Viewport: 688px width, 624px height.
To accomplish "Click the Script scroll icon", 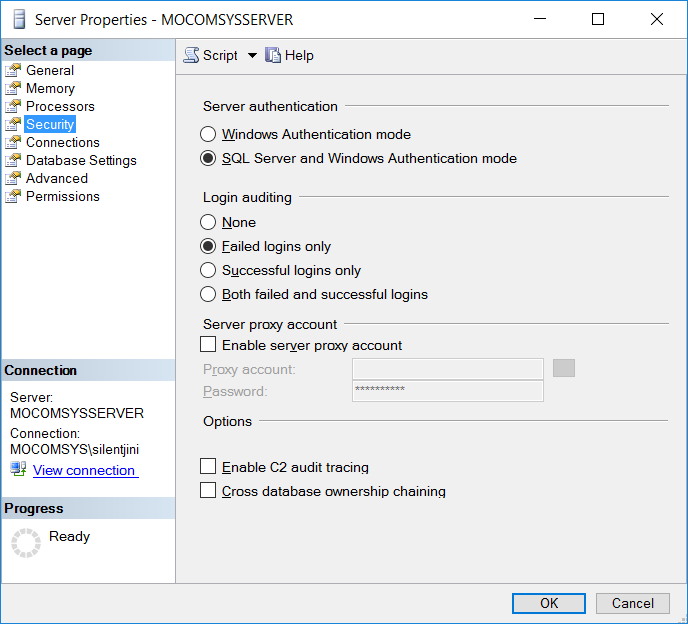I will [x=191, y=55].
